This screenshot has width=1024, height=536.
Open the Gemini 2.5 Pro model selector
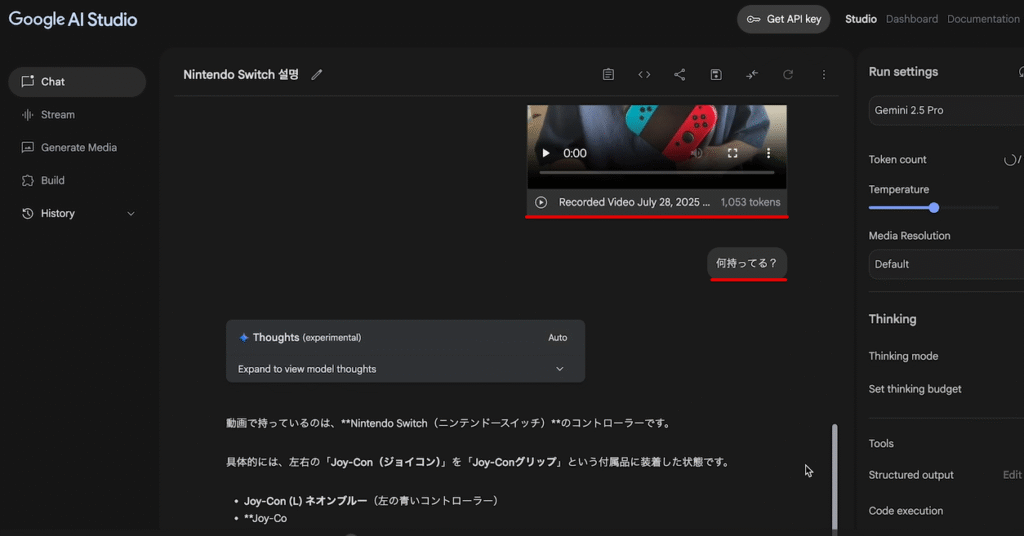pyautogui.click(x=946, y=110)
